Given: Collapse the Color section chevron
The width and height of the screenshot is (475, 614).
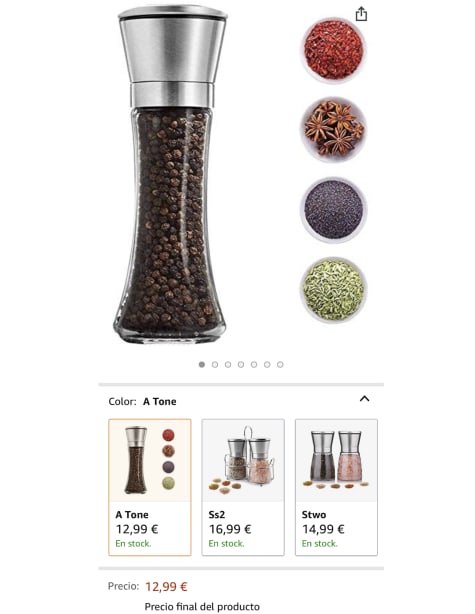Looking at the screenshot, I should (364, 399).
